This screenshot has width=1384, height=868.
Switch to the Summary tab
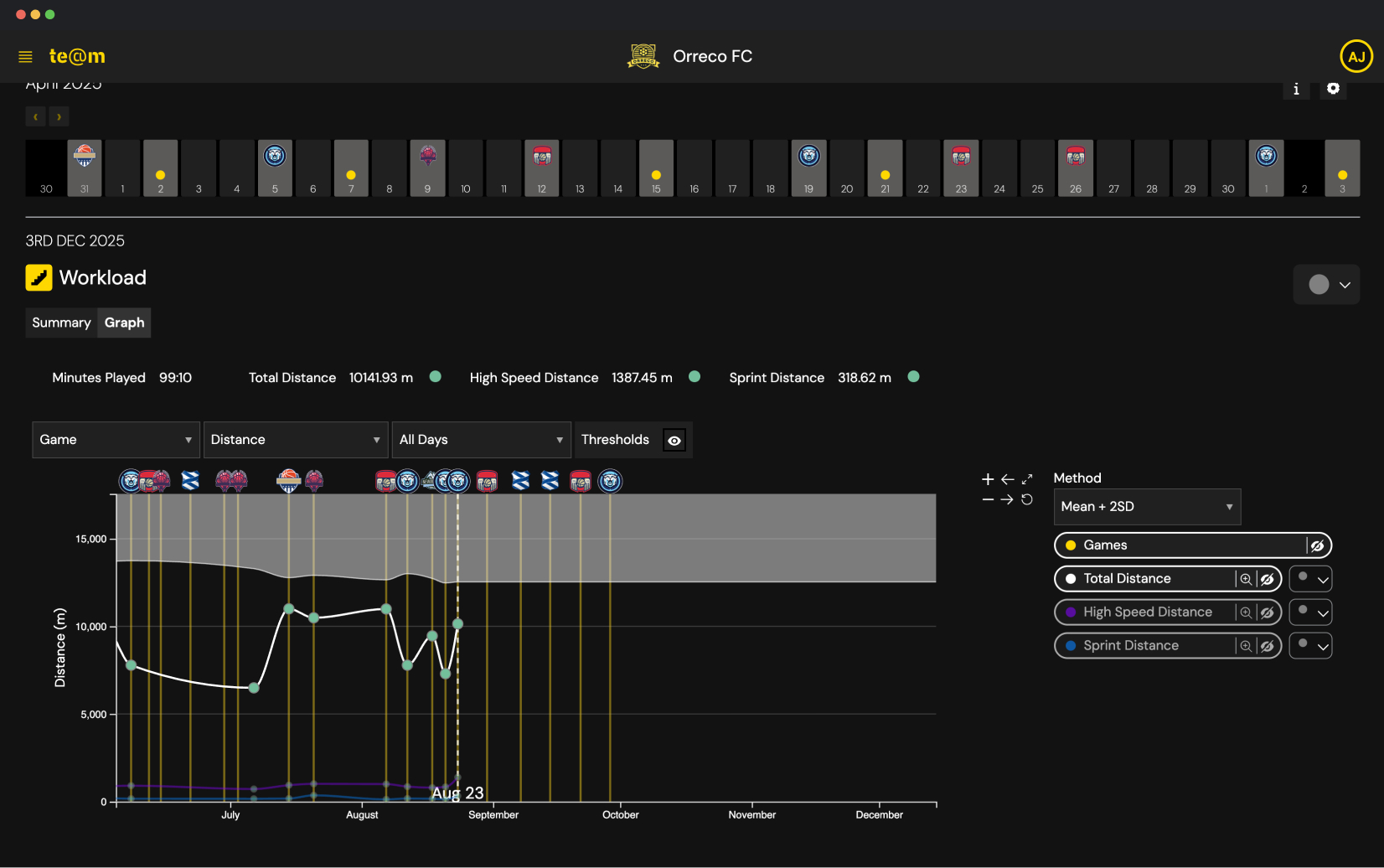coord(60,323)
